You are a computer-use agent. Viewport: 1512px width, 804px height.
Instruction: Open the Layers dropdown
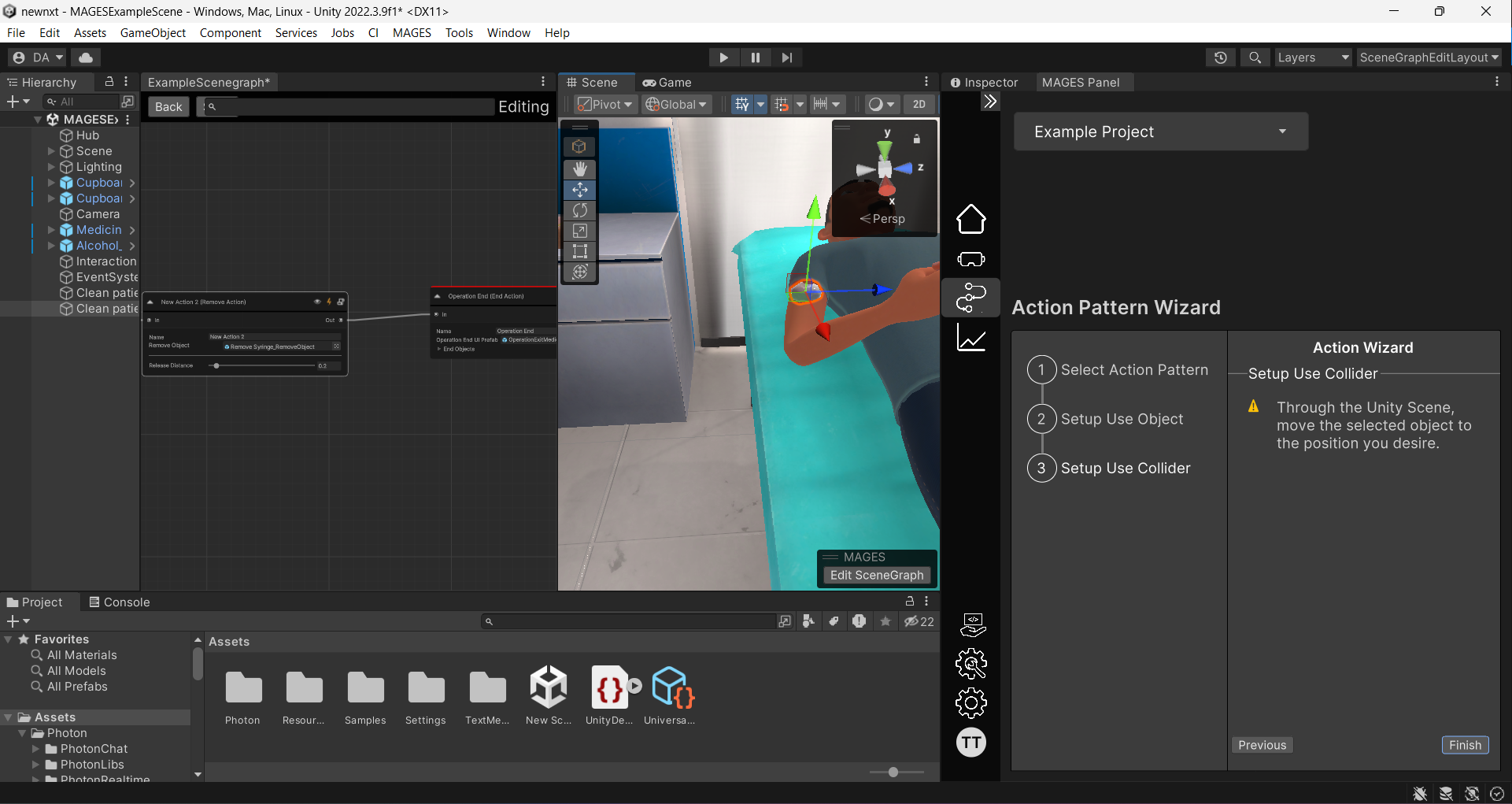pos(1312,57)
